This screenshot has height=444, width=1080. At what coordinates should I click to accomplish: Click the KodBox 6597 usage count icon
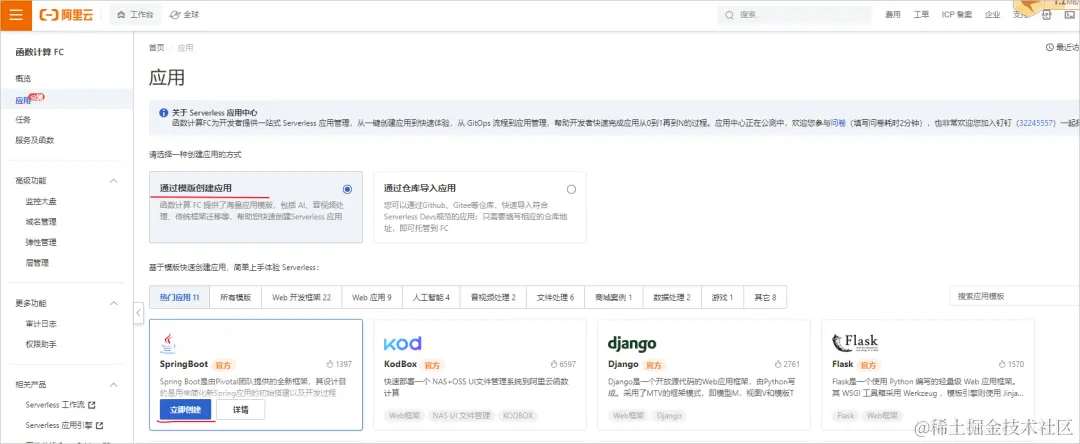(x=553, y=364)
